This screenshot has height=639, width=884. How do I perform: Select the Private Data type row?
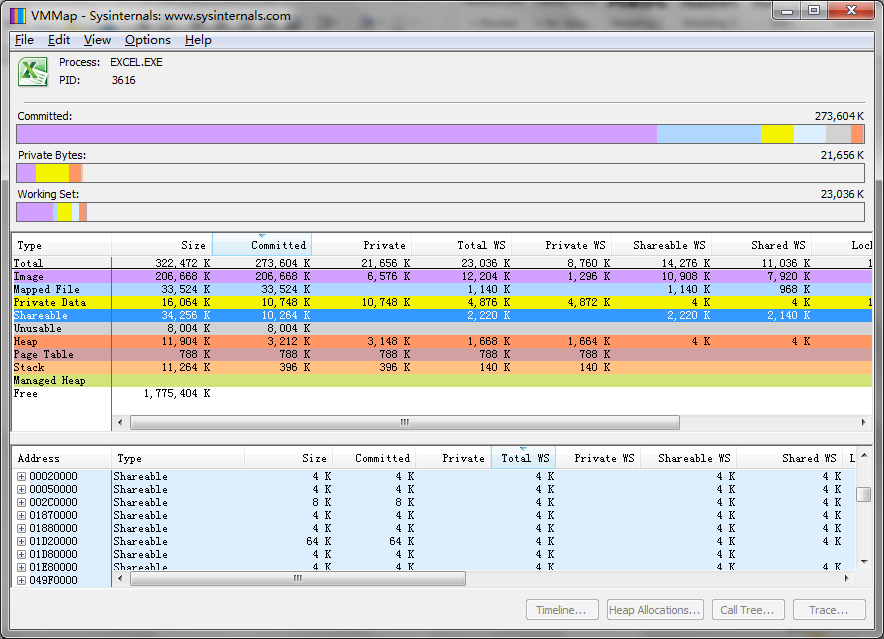coord(442,302)
